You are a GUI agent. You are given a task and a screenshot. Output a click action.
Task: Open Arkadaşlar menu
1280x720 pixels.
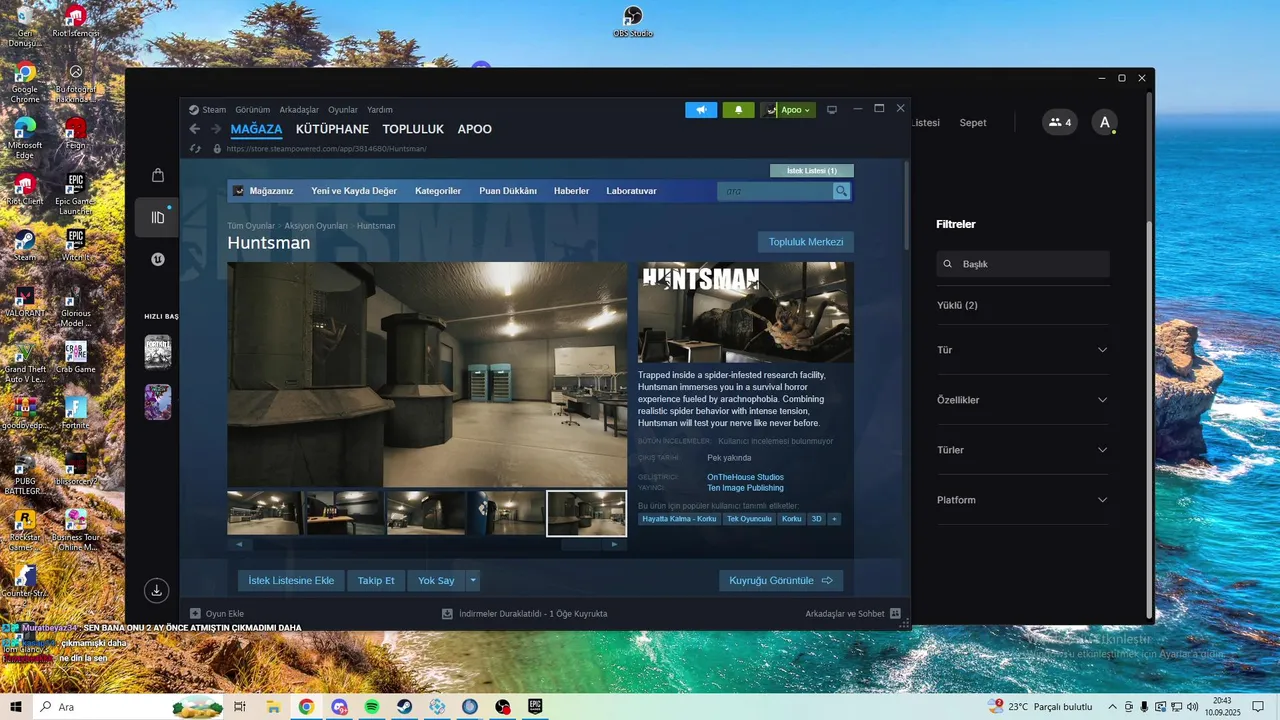coord(299,110)
